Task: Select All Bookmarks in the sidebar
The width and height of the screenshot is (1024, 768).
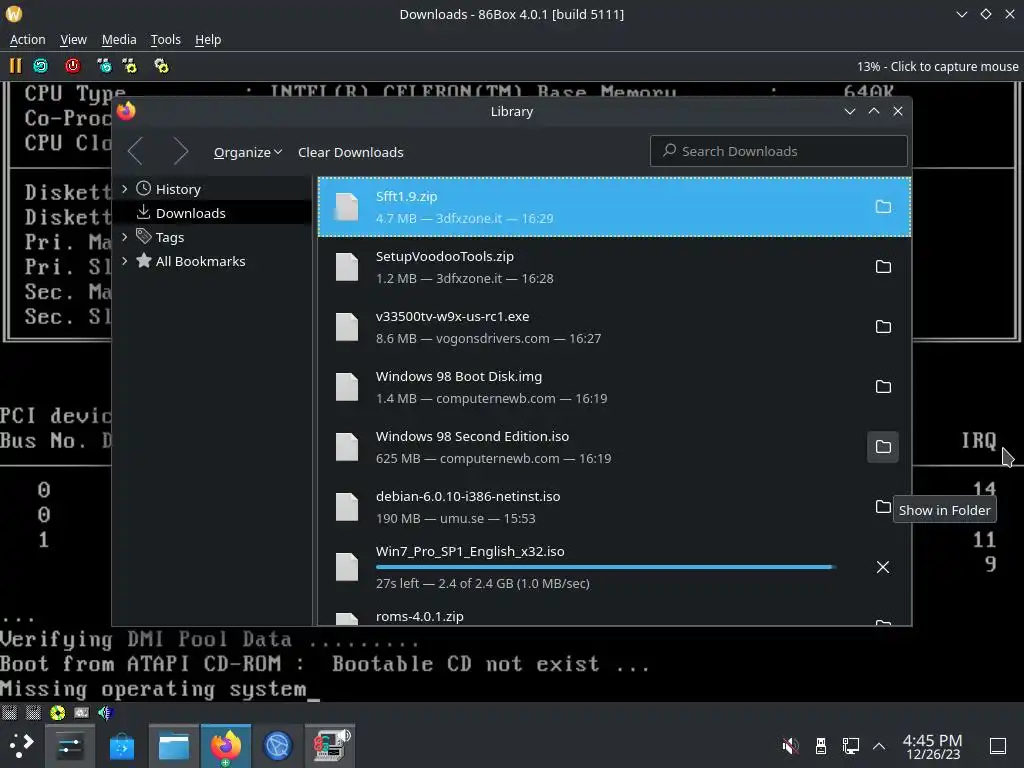Action: point(212,261)
